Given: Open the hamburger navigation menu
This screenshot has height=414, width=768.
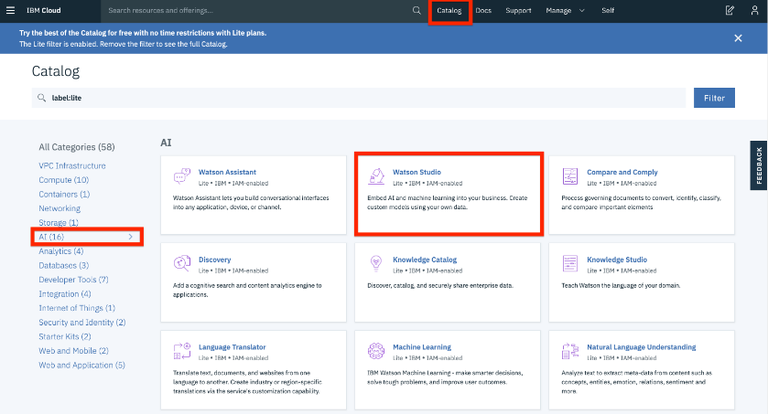Looking at the screenshot, I should (10, 10).
